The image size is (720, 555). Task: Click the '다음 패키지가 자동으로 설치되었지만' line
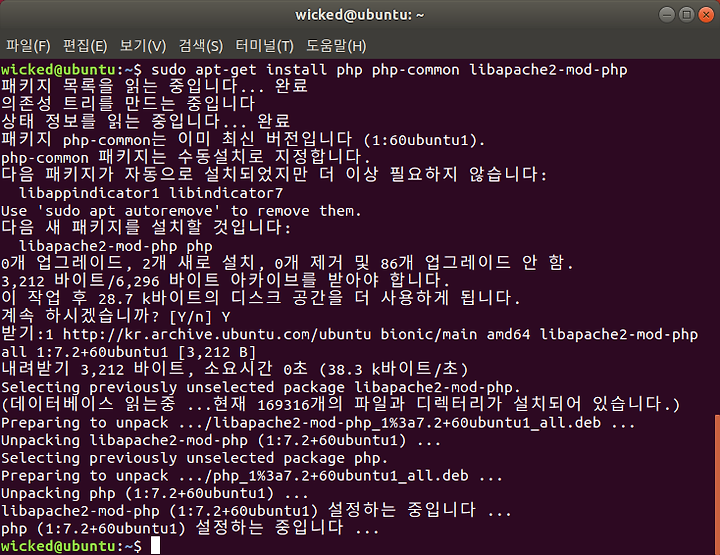point(274,175)
